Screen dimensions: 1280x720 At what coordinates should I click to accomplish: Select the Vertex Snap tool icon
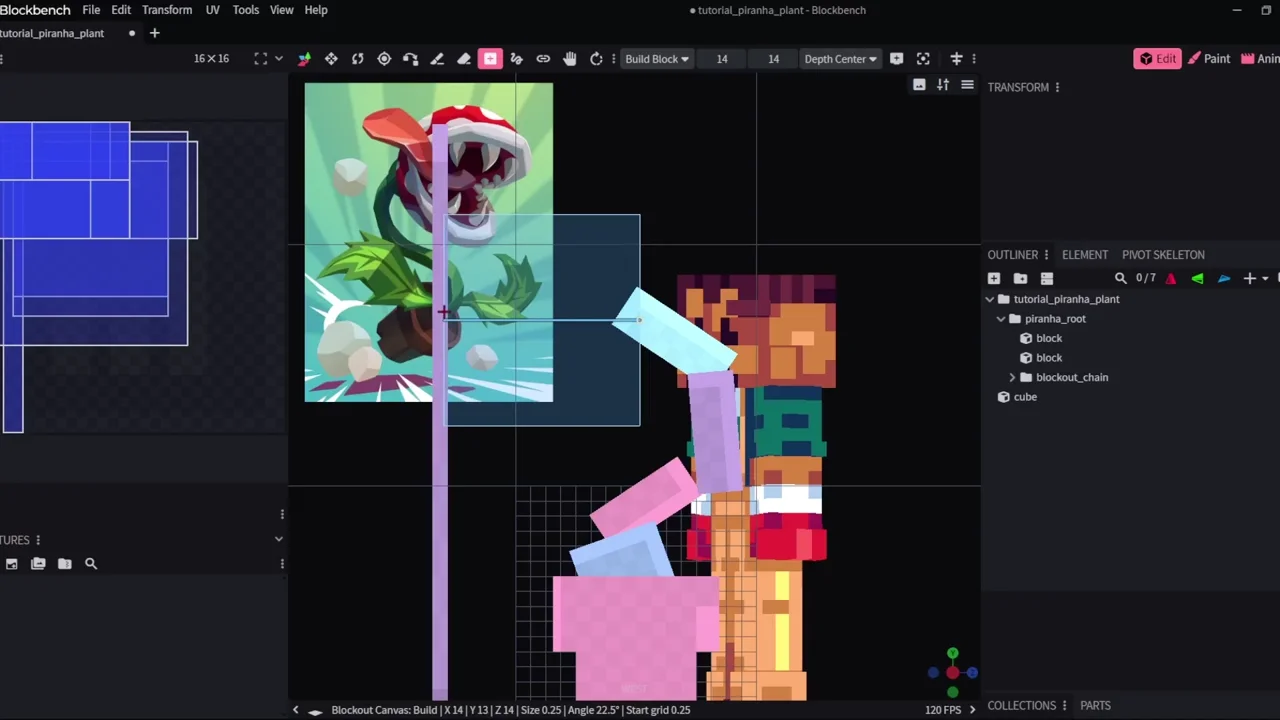(410, 59)
